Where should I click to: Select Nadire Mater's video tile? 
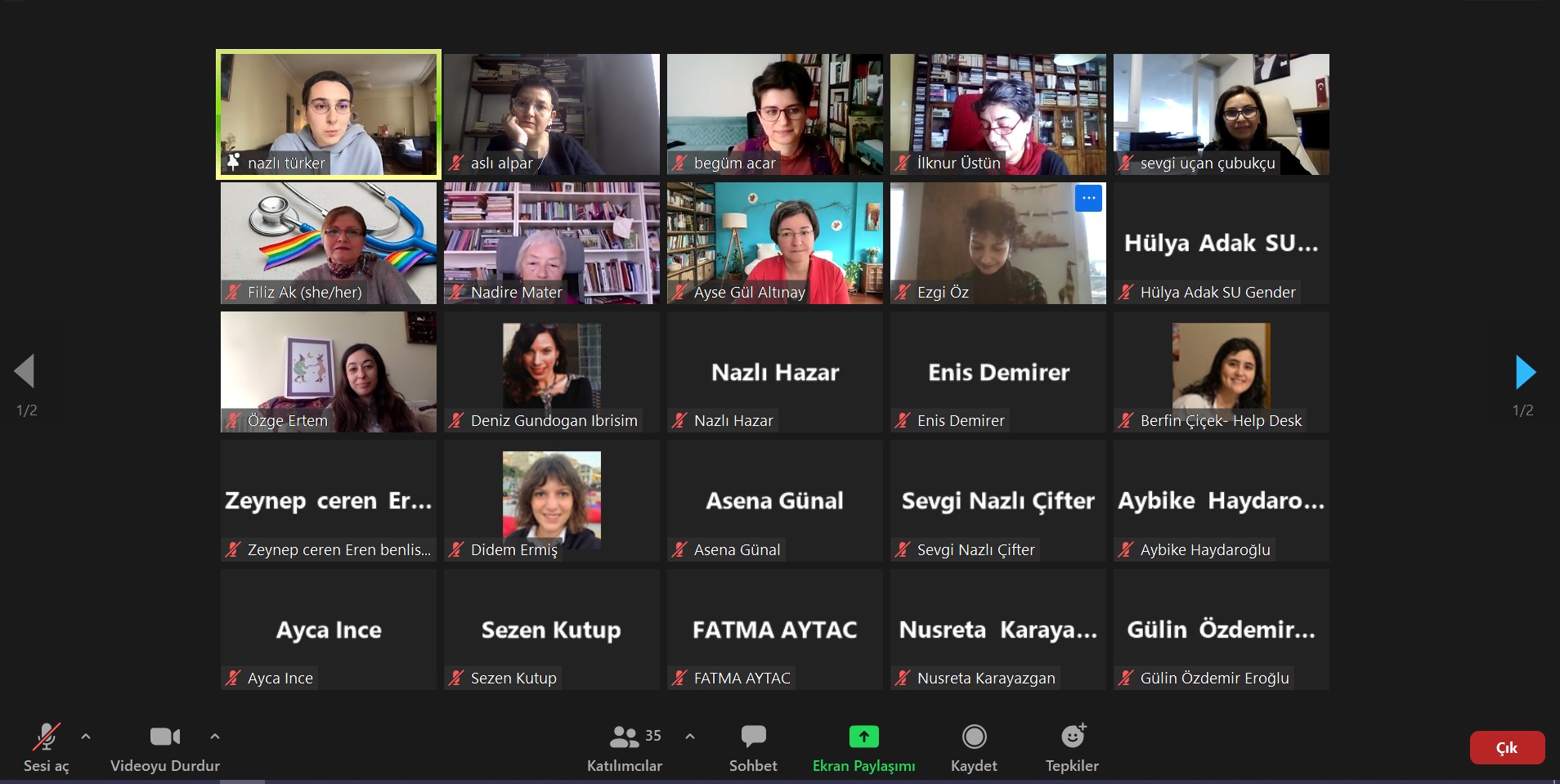pyautogui.click(x=551, y=243)
